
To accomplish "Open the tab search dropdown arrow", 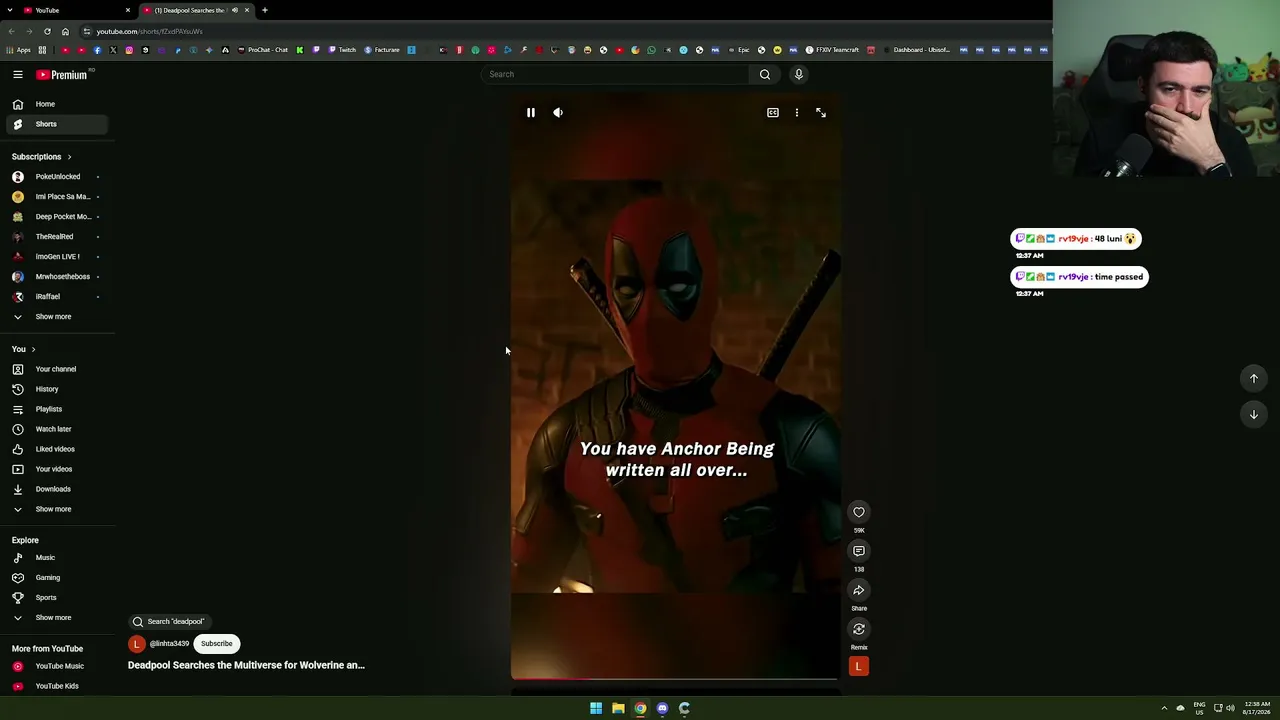I will tap(10, 10).
